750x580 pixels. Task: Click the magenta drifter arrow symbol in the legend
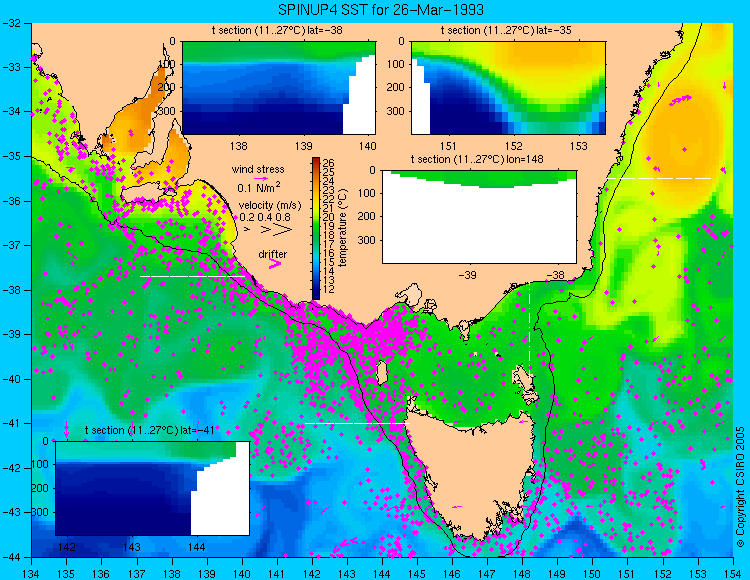(x=274, y=264)
